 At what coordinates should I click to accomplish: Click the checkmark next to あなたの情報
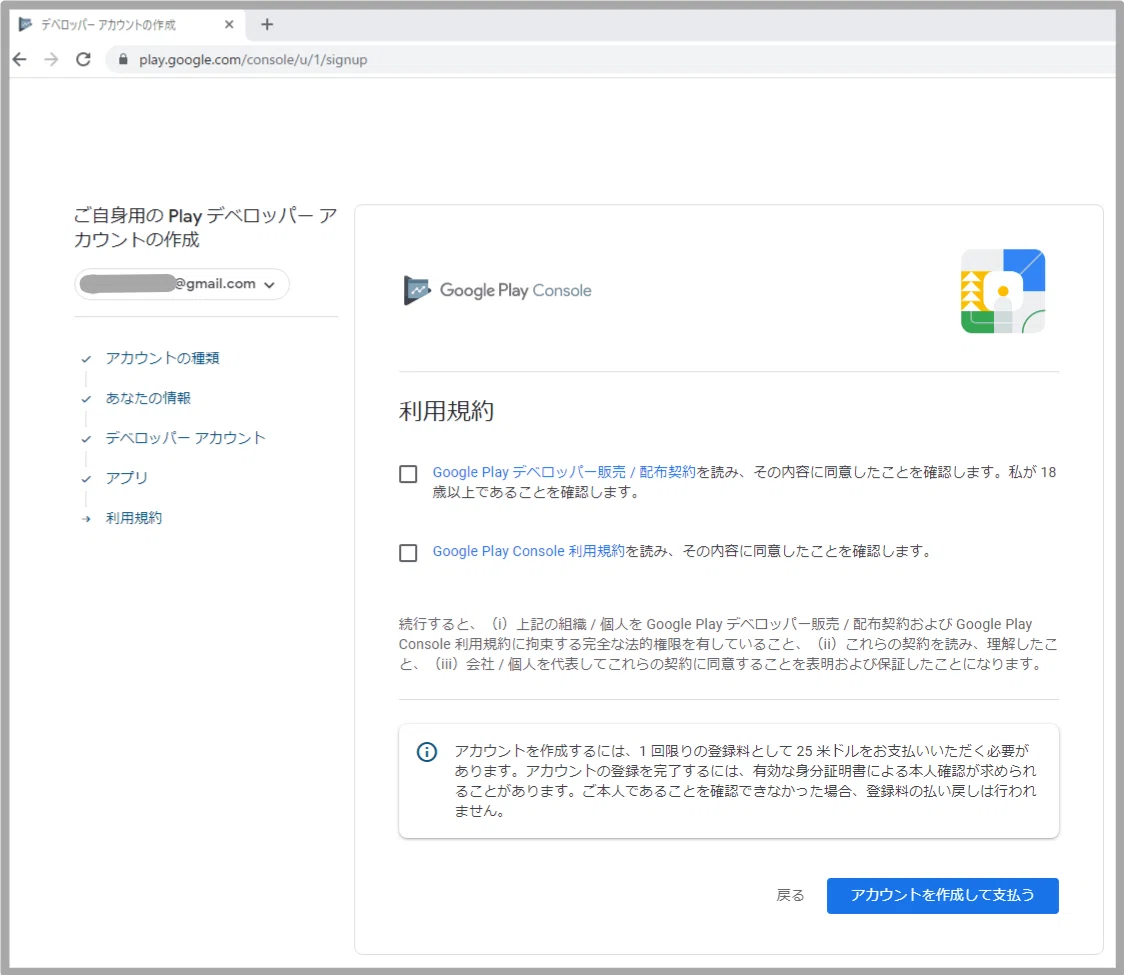[86, 399]
